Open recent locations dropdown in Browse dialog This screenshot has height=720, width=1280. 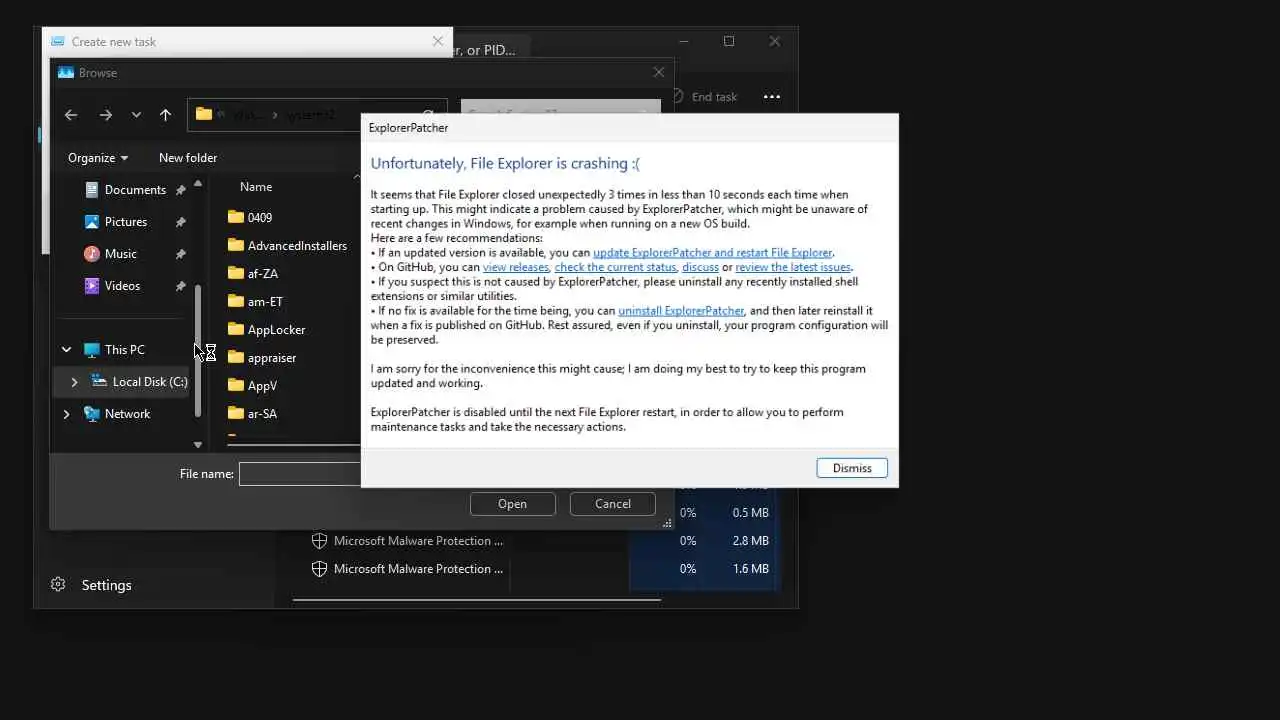coord(136,115)
